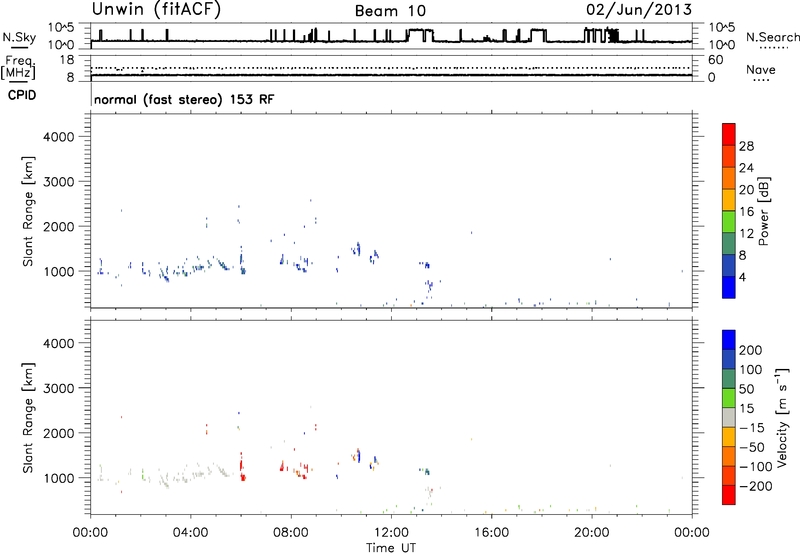Click the "Freq. [MHz]" axis label
Image resolution: width=800 pixels, height=554 pixels.
click(19, 68)
